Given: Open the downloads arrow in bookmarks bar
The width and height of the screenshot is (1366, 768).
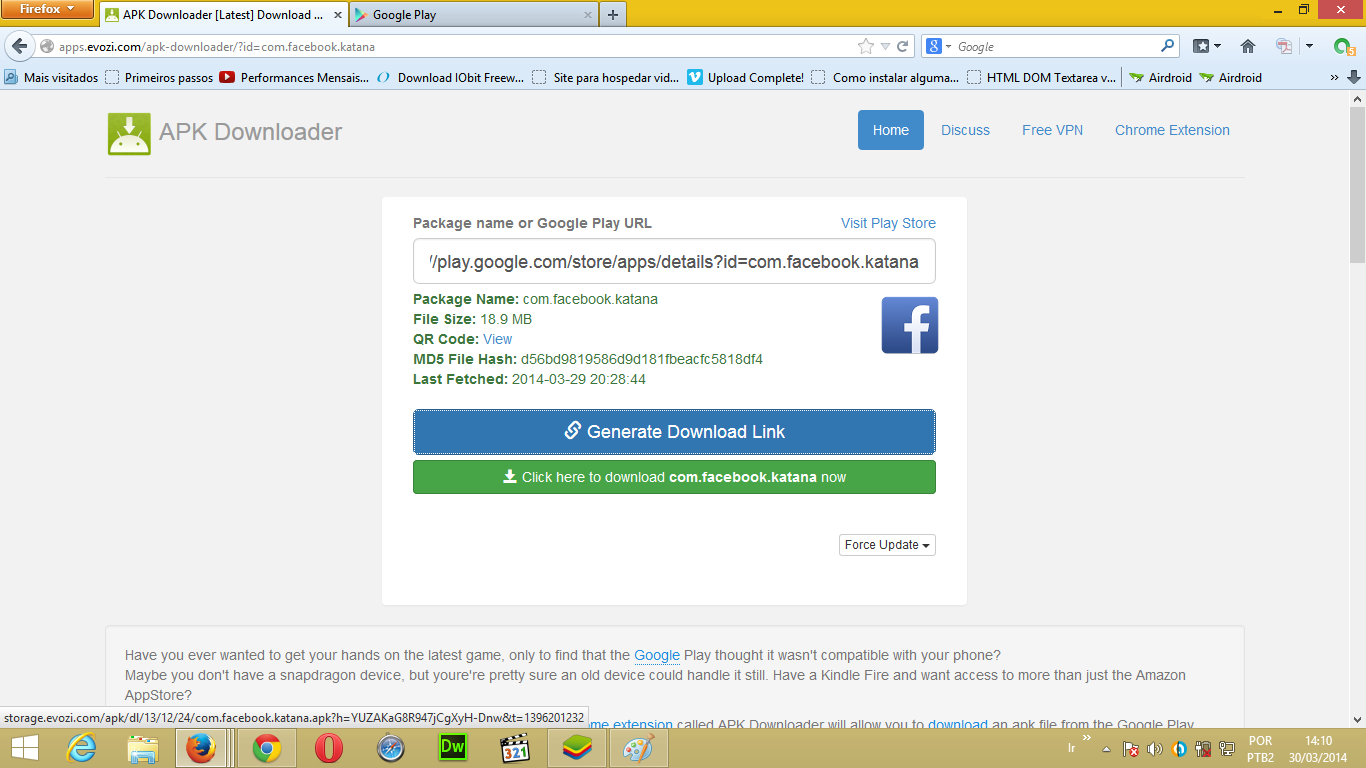Looking at the screenshot, I should point(1354,77).
